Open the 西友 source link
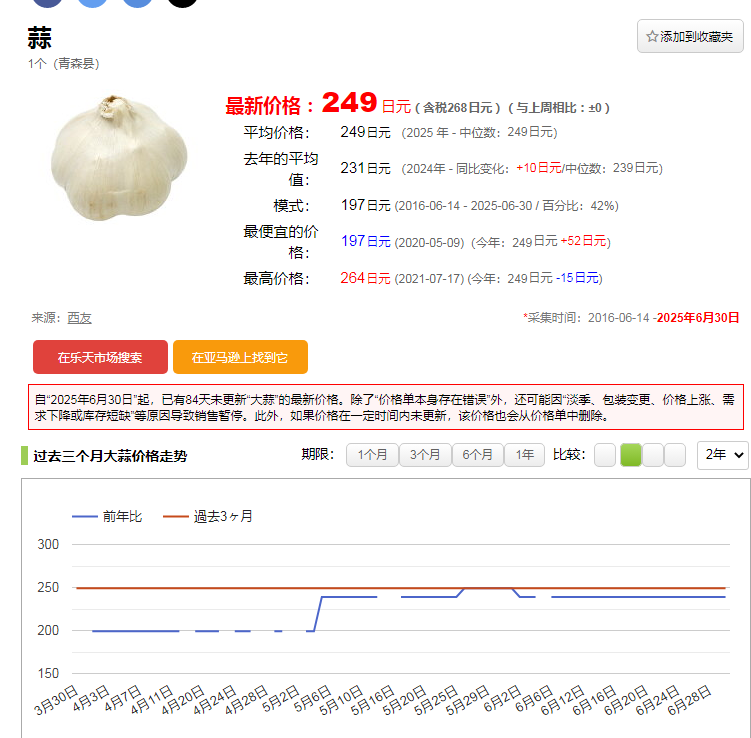 point(79,317)
